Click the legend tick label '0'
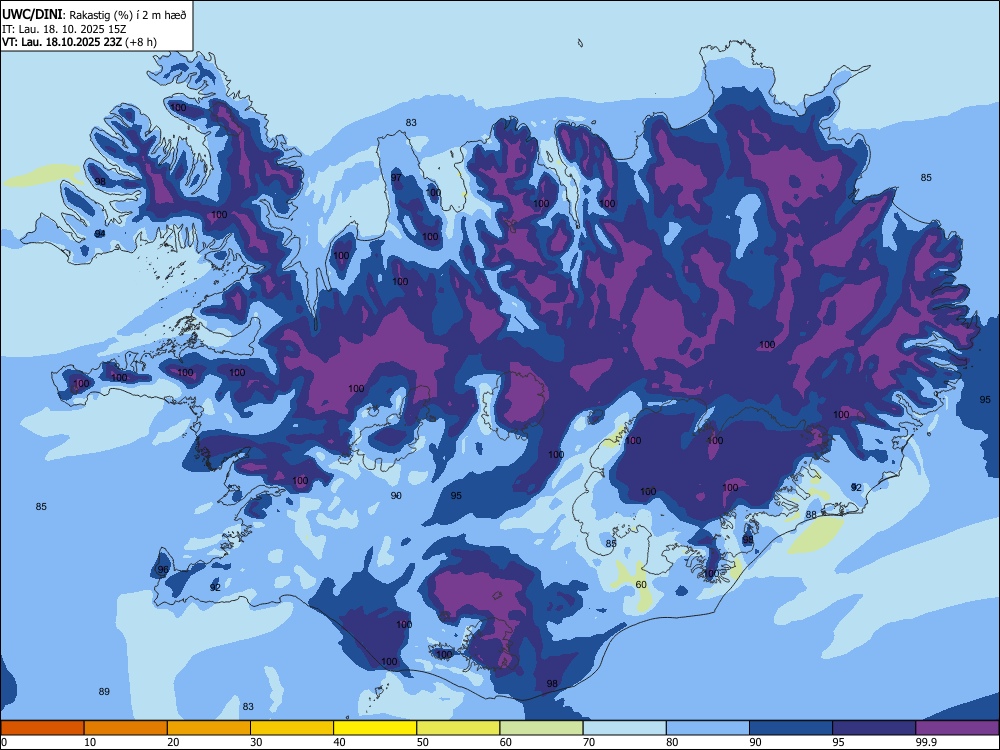 tap(4, 742)
